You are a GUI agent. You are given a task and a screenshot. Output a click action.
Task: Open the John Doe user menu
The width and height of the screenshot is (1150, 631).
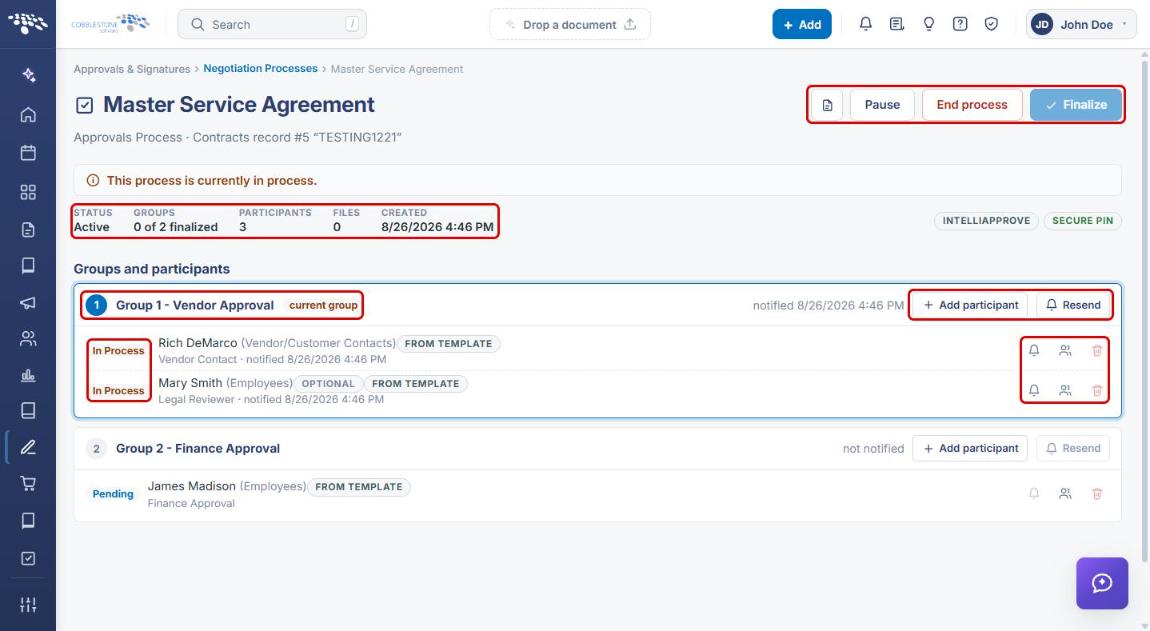click(1081, 24)
